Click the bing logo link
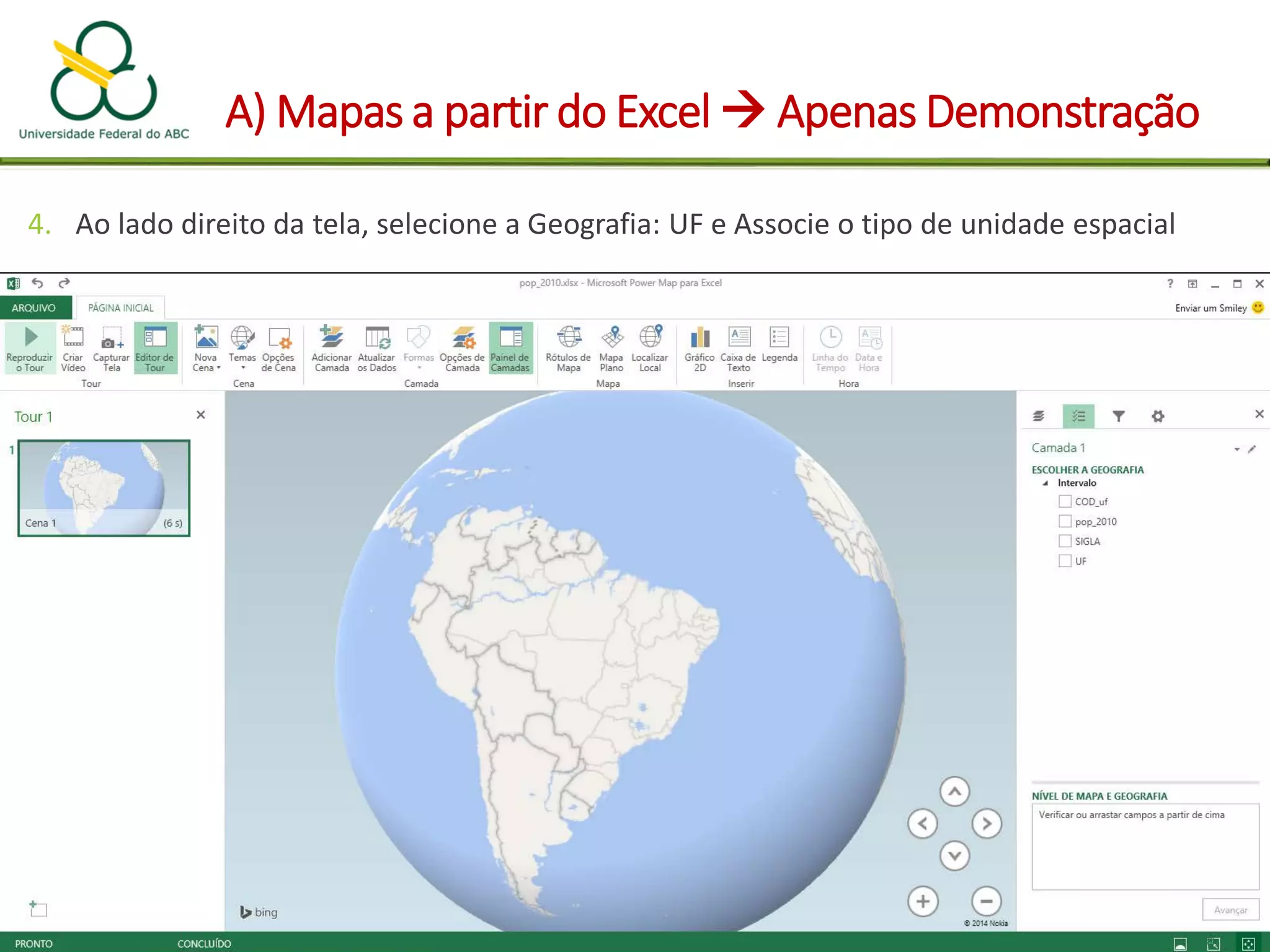 259,912
